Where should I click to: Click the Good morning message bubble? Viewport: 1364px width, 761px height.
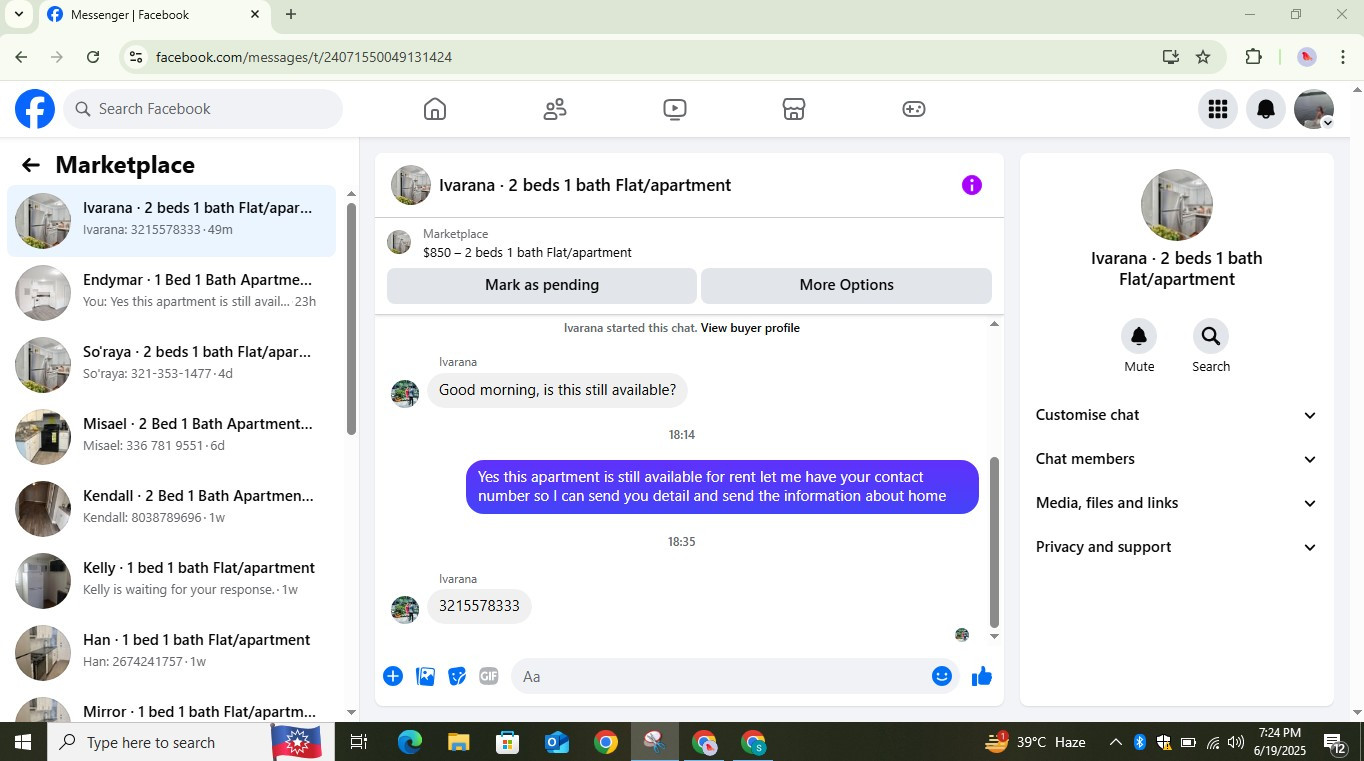(x=557, y=390)
